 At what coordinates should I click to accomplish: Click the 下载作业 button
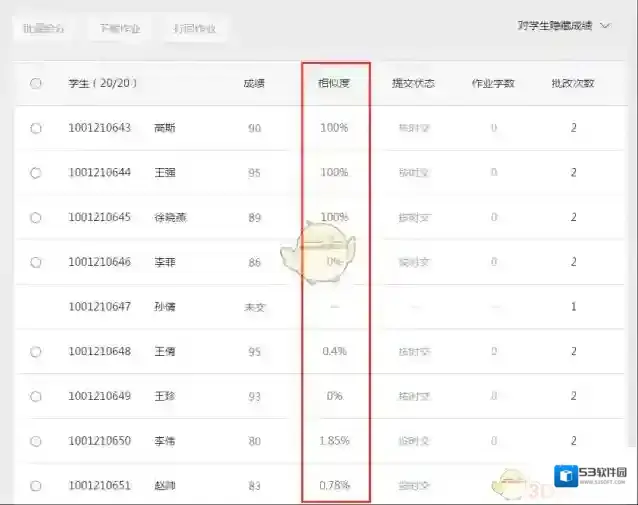point(120,29)
